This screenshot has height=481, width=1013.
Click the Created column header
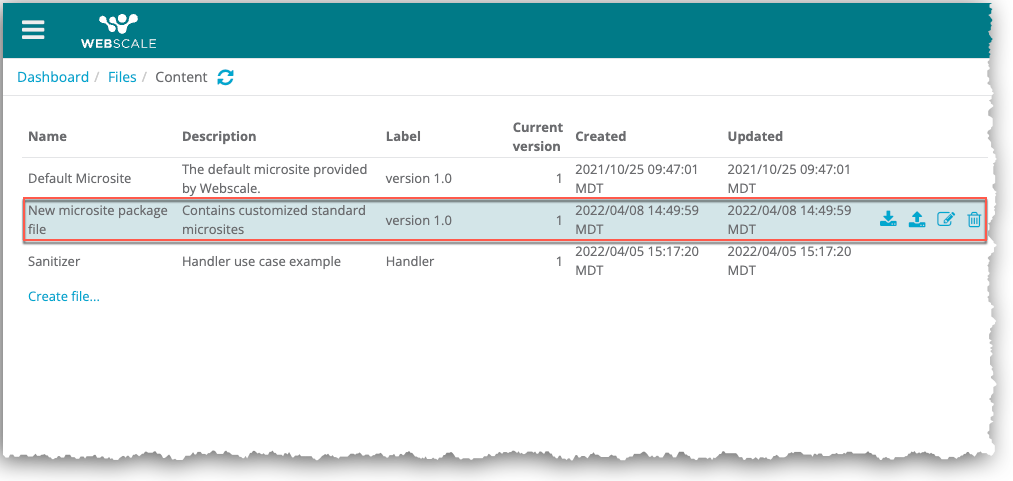click(600, 136)
